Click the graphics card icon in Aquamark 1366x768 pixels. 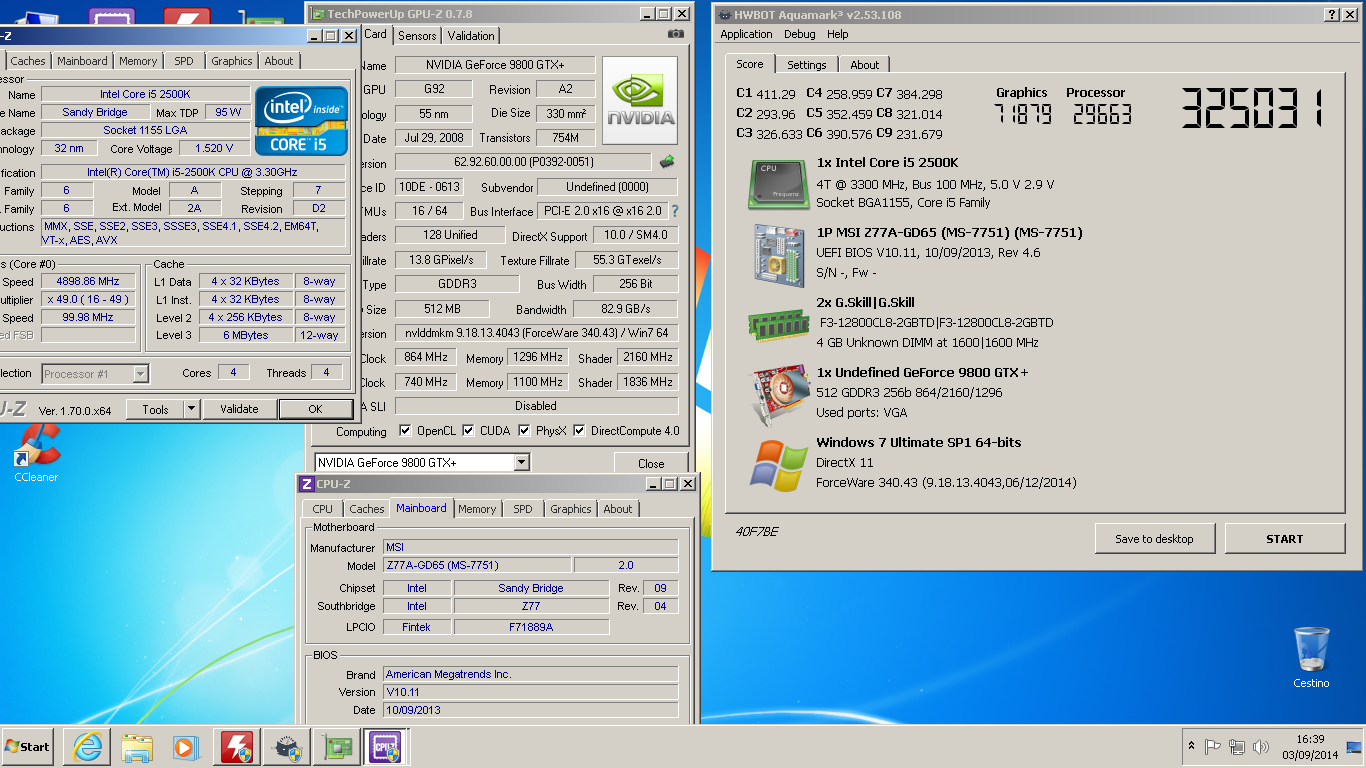tap(778, 395)
